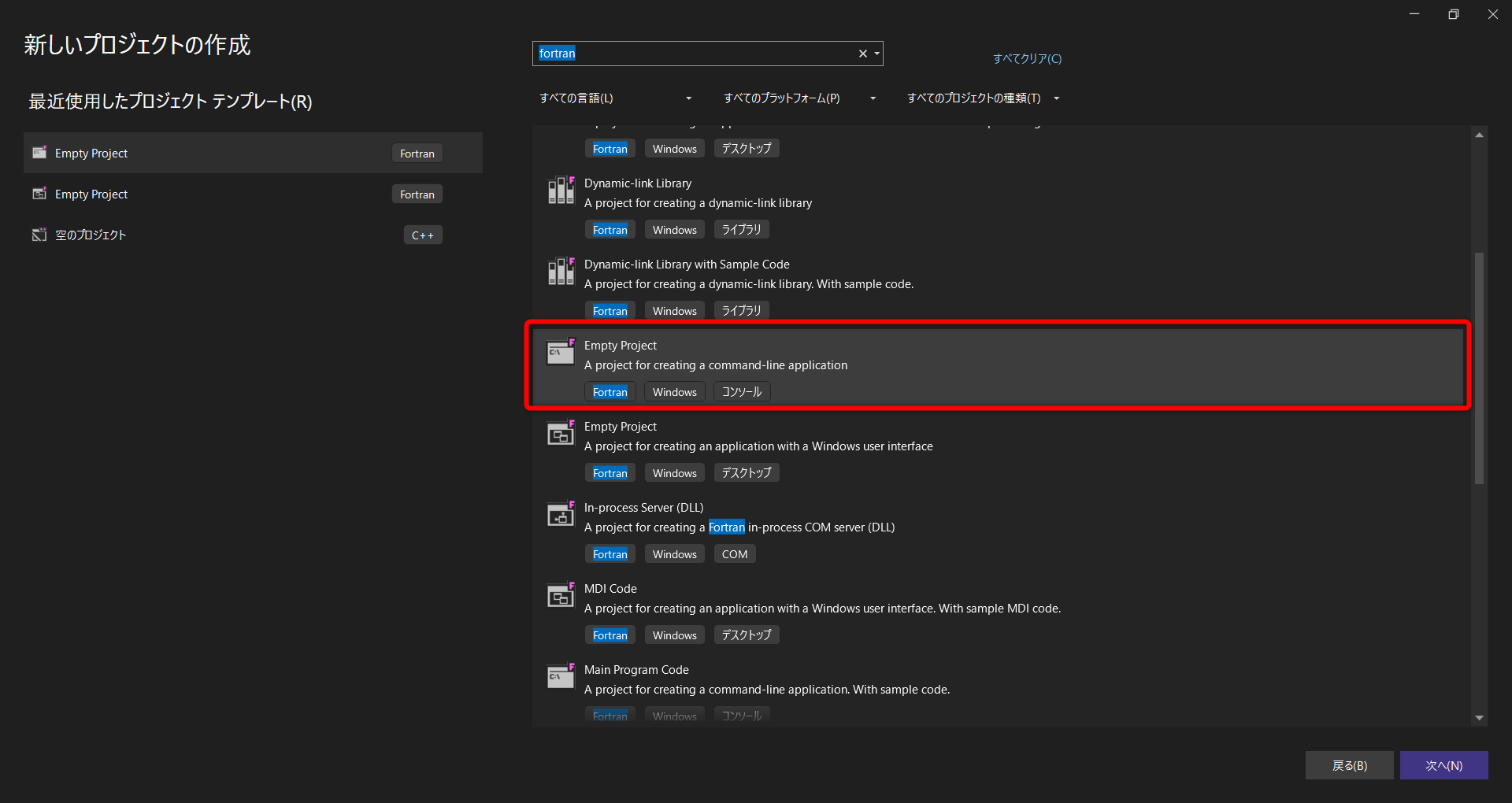
Task: Open the すべてのプロジェクトの種類 type filter dropdown
Action: coord(984,98)
